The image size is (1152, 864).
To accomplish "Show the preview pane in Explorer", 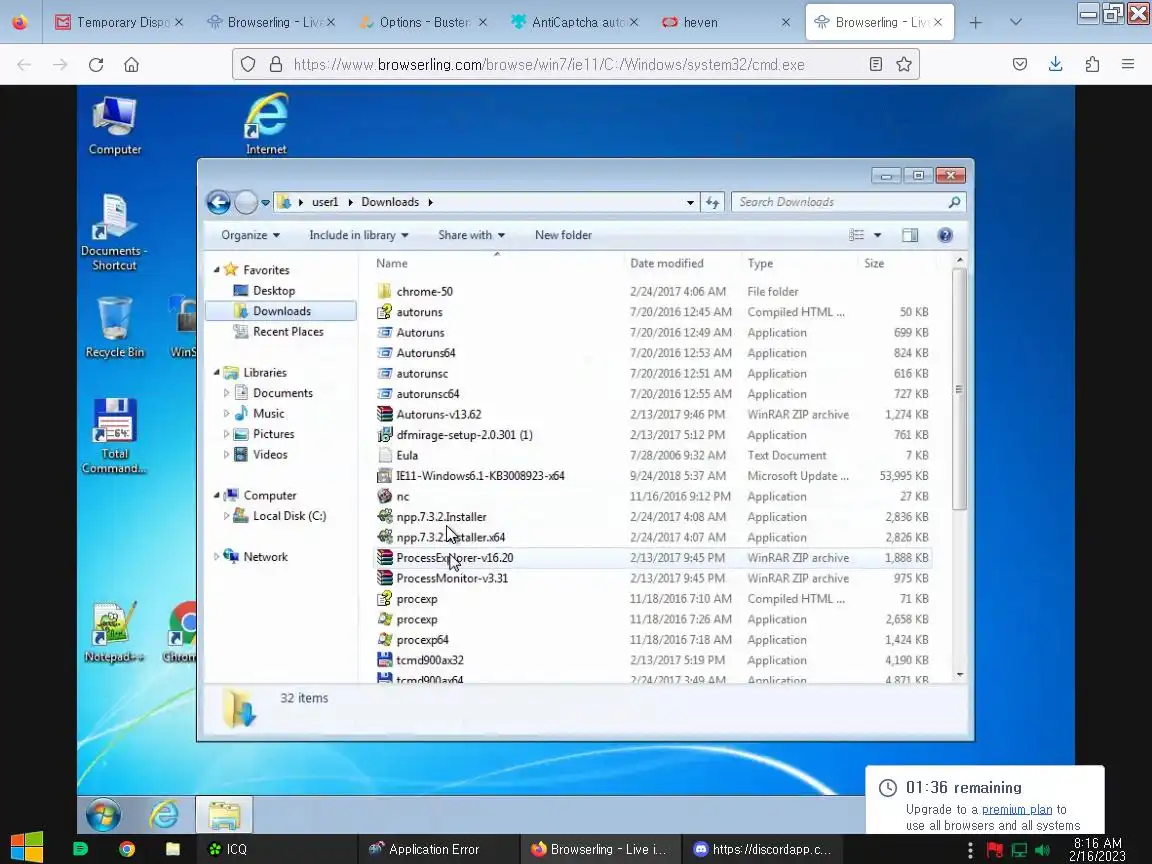I will click(x=910, y=235).
